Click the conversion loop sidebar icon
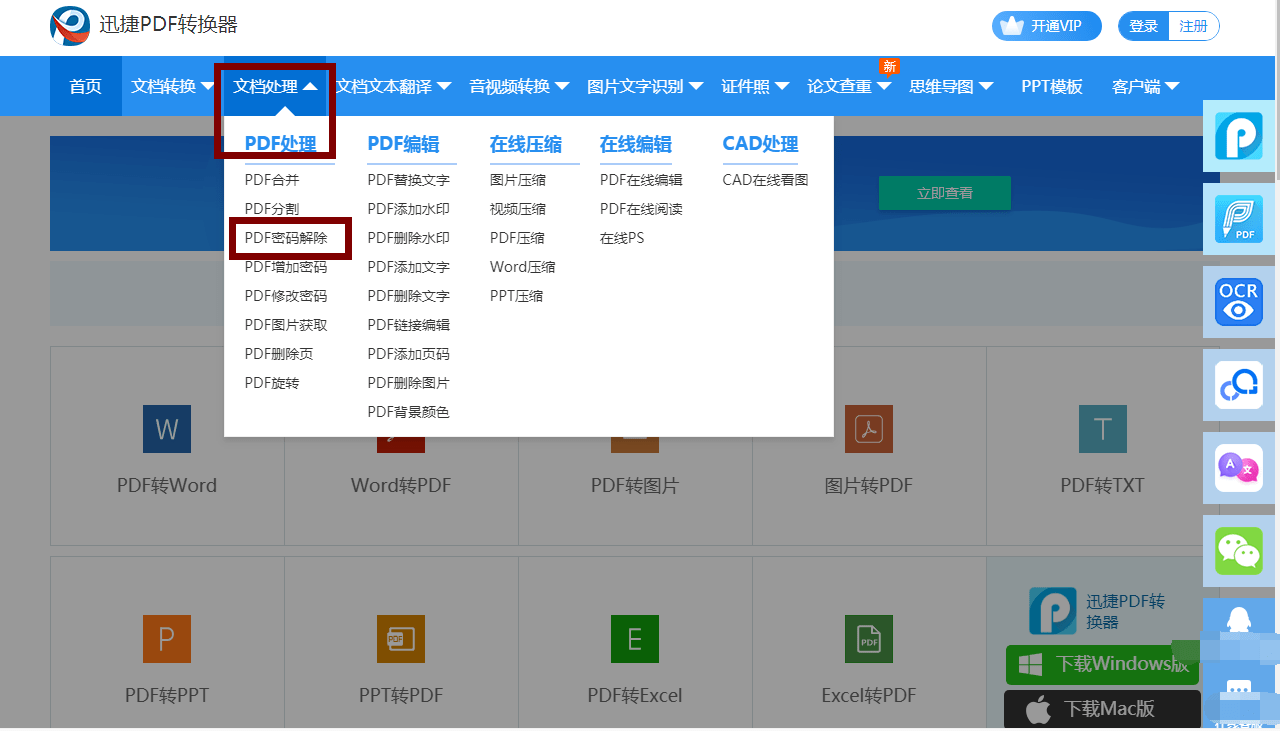 [x=1238, y=385]
